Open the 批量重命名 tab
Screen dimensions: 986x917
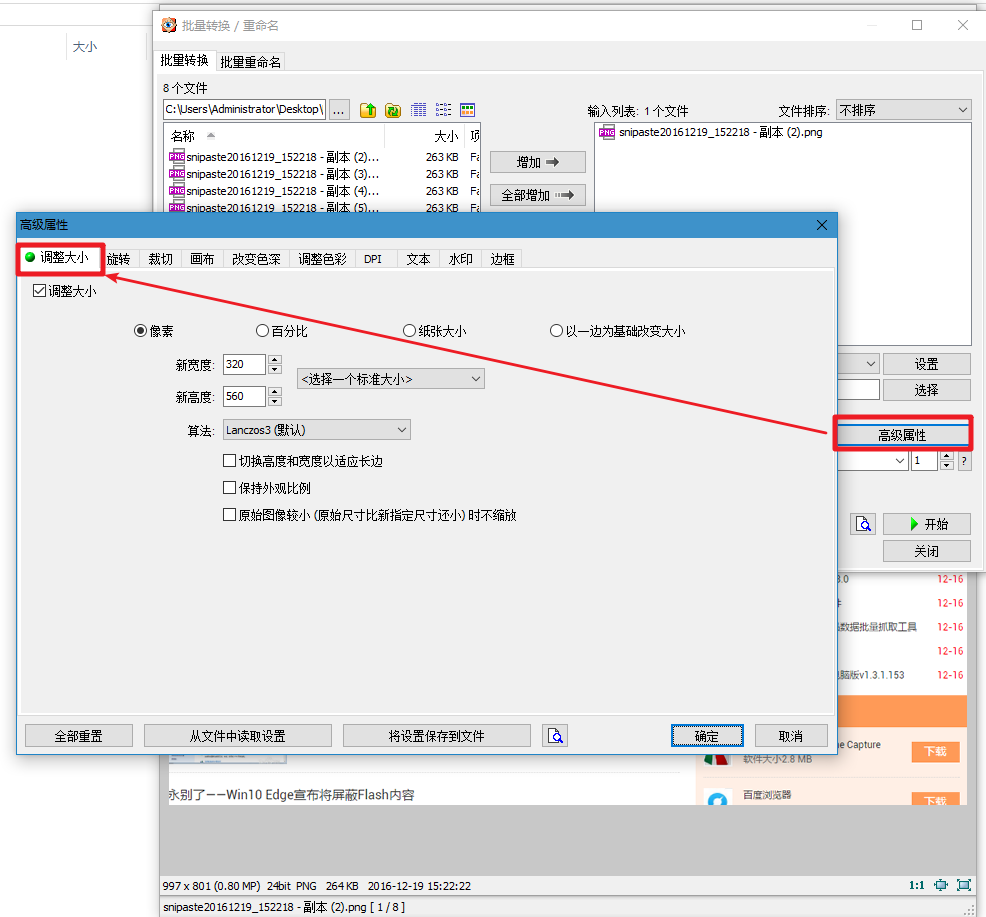pyautogui.click(x=251, y=62)
